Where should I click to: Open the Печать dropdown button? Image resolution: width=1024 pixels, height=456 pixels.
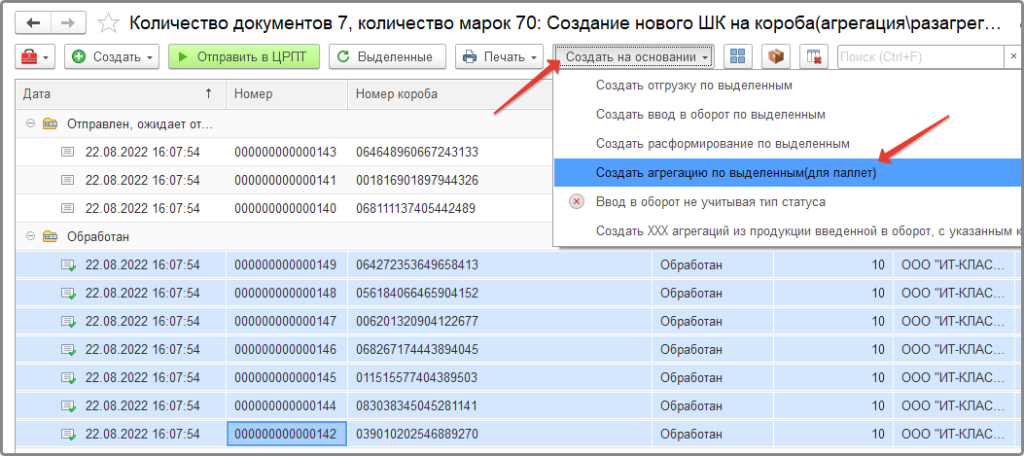pyautogui.click(x=500, y=57)
